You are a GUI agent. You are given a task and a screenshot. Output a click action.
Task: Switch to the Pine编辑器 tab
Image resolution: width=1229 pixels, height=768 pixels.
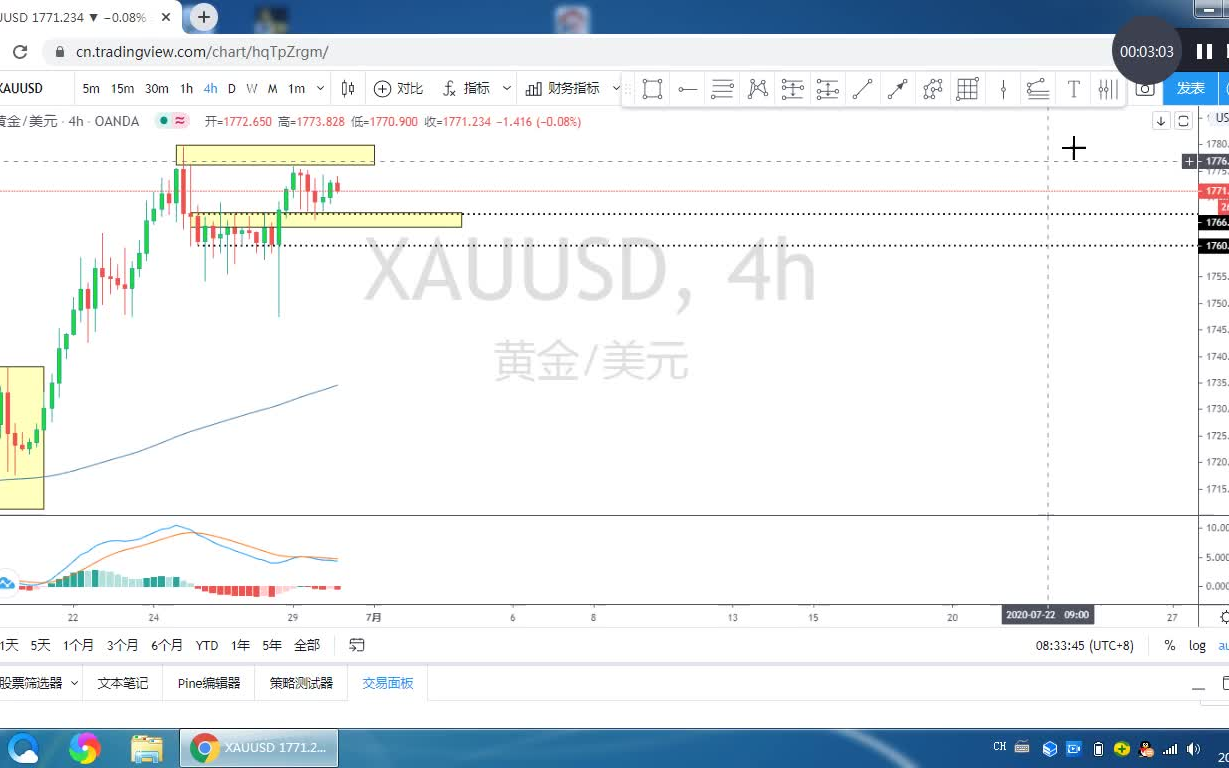click(x=207, y=683)
